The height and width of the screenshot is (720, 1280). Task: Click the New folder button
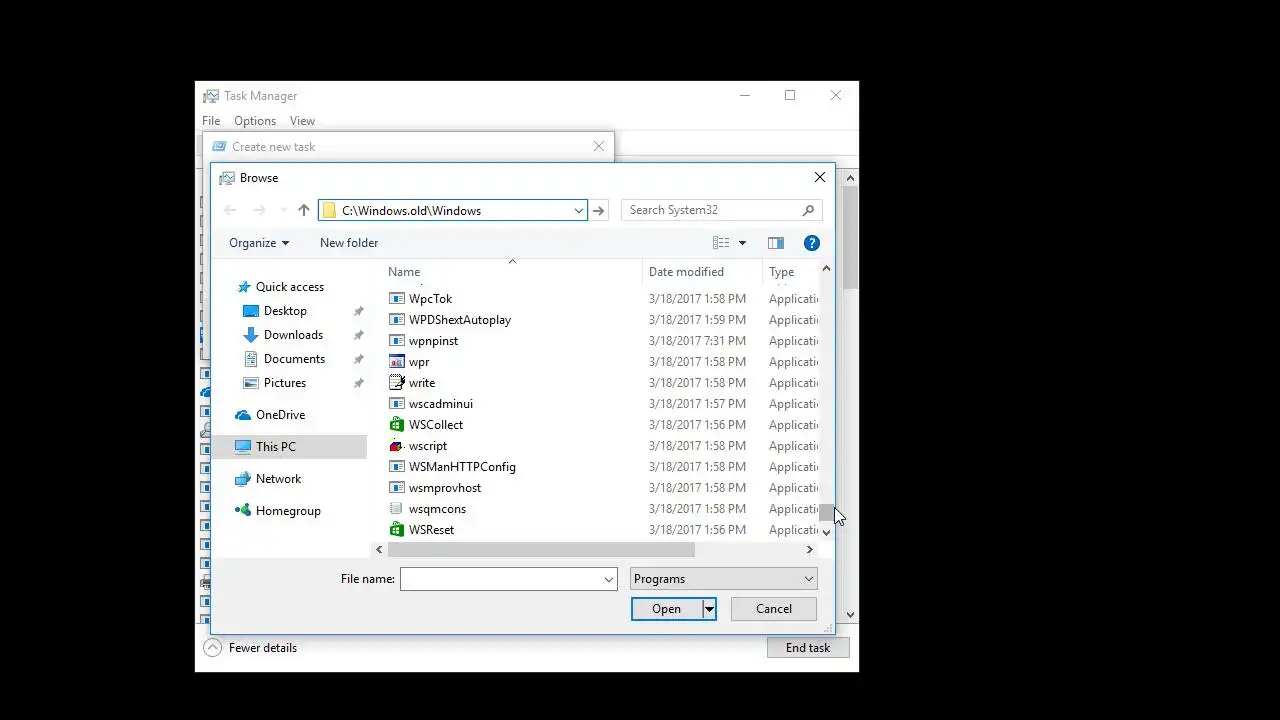point(349,243)
